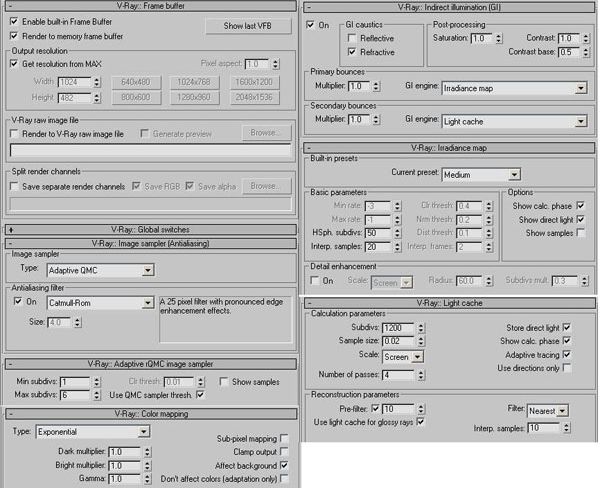The width and height of the screenshot is (600, 488).
Task: Click the Light cache Interp. samples field
Action: pos(544,428)
